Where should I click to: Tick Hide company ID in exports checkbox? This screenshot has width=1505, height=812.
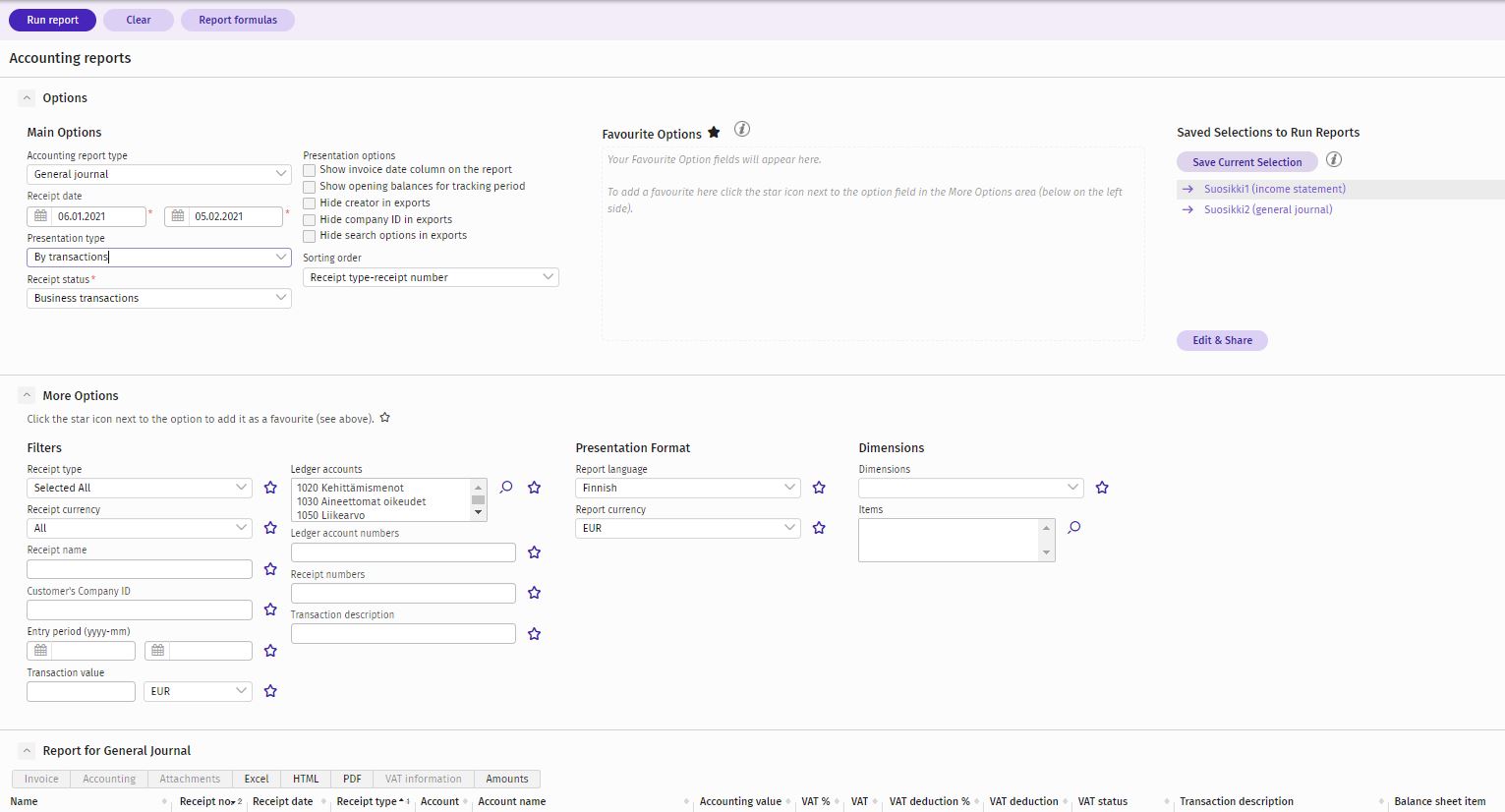(x=310, y=220)
